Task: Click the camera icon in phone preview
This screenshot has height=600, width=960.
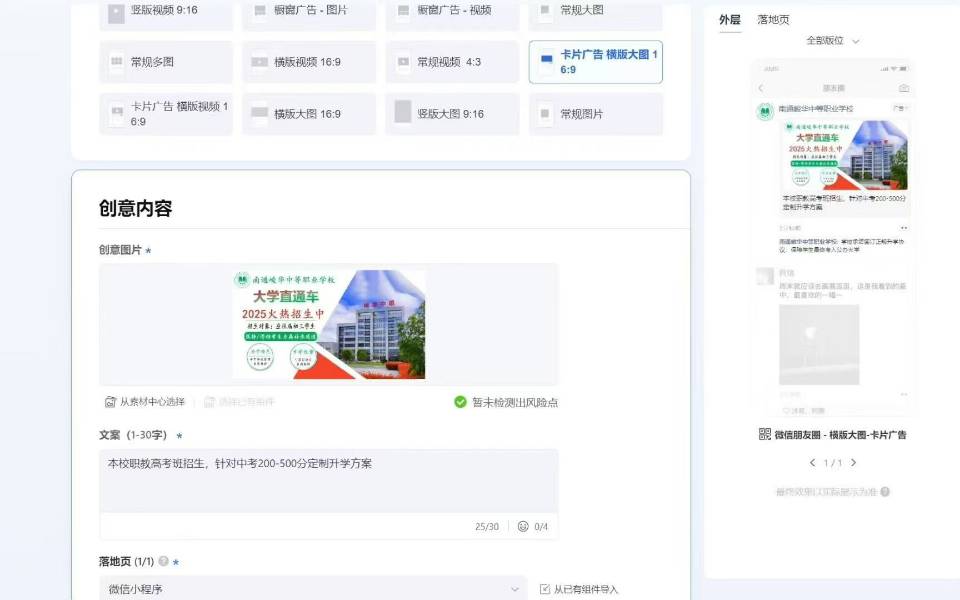Action: click(x=904, y=88)
